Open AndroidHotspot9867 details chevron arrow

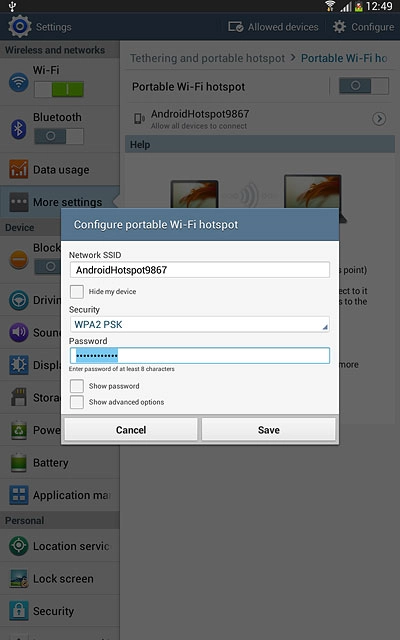[x=379, y=119]
